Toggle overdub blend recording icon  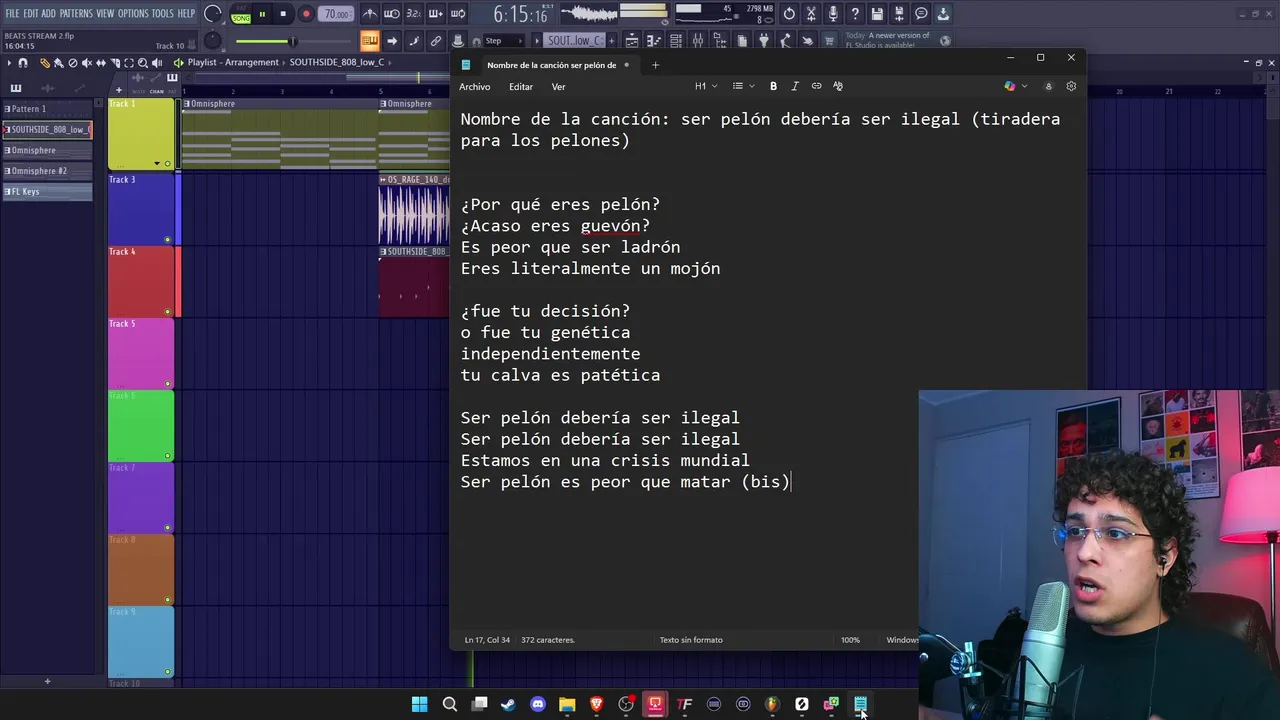(x=436, y=14)
